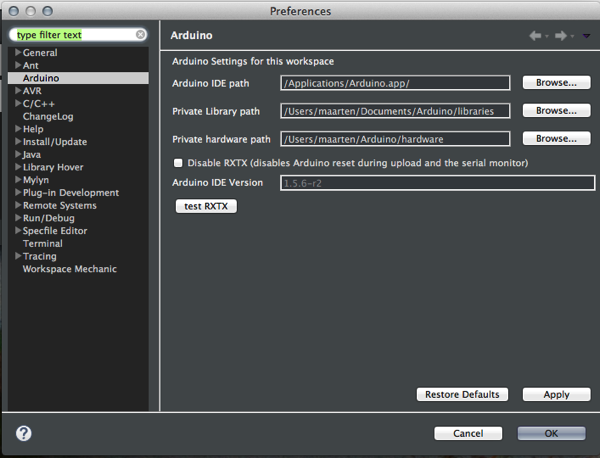The image size is (600, 458).
Task: Select ChangeLog in the preferences tree
Action: 48,116
